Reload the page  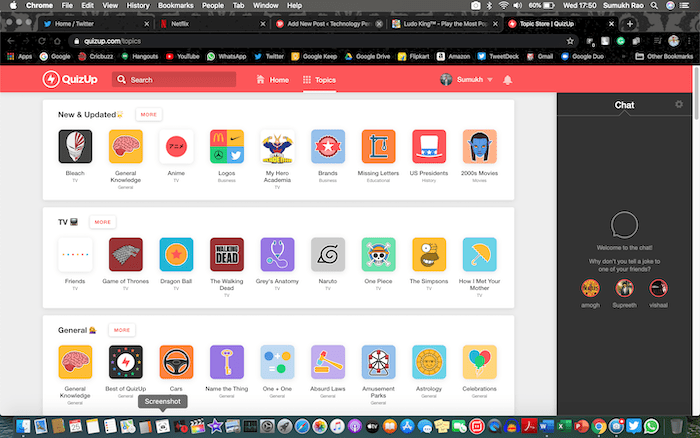[42, 41]
